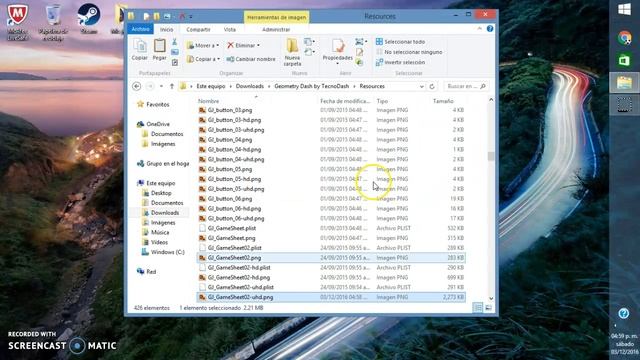Refresh the Resources folder view
The height and width of the screenshot is (360, 640).
(x=432, y=87)
